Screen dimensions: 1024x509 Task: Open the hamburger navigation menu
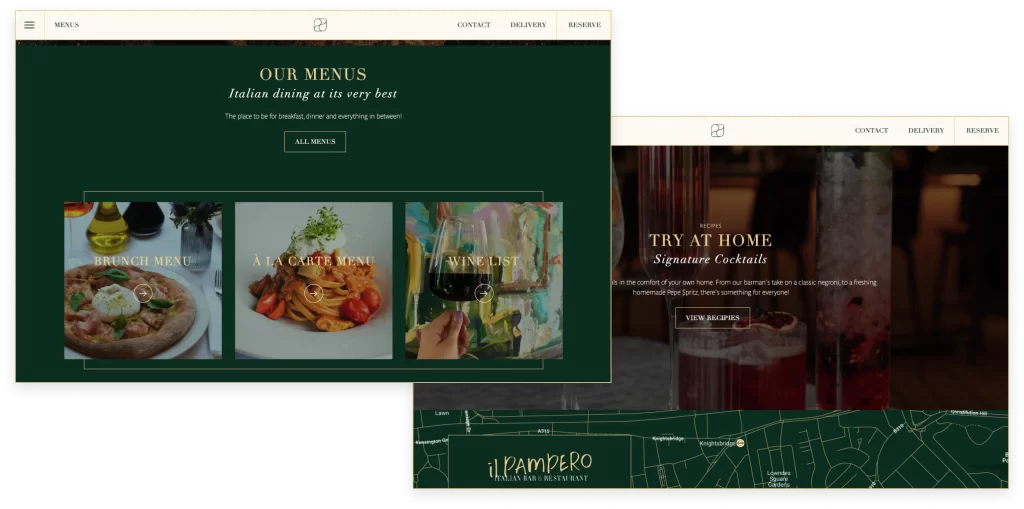pyautogui.click(x=29, y=25)
